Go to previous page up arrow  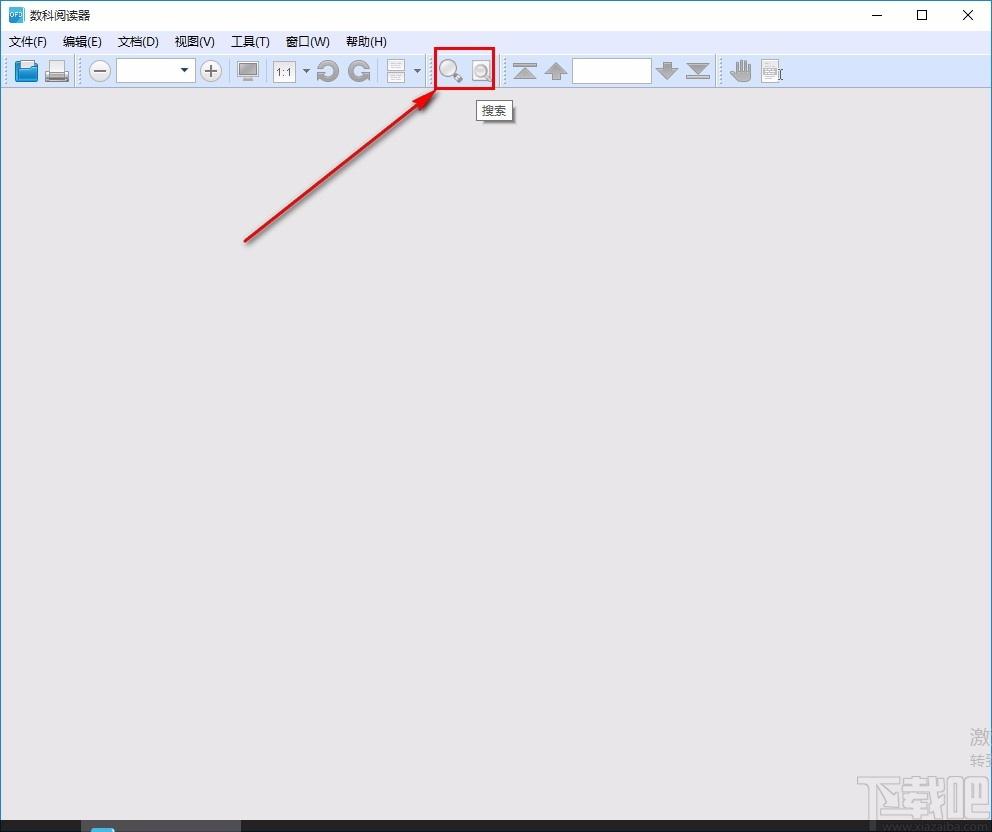tap(555, 71)
